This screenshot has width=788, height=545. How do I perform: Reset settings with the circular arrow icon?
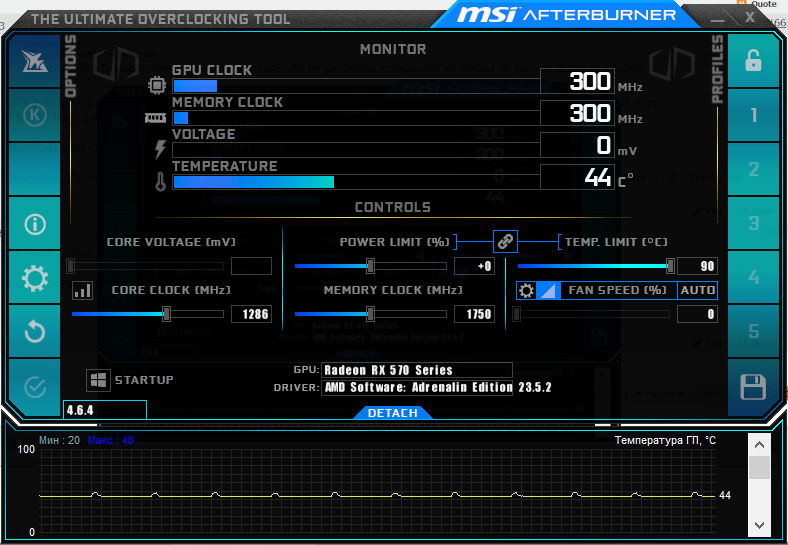(35, 331)
